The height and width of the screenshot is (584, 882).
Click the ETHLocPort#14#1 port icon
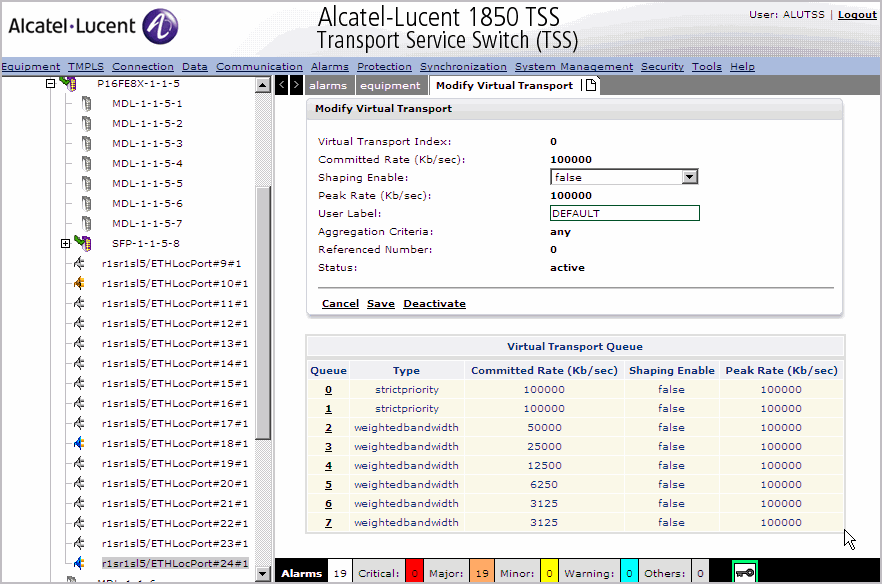pos(79,363)
